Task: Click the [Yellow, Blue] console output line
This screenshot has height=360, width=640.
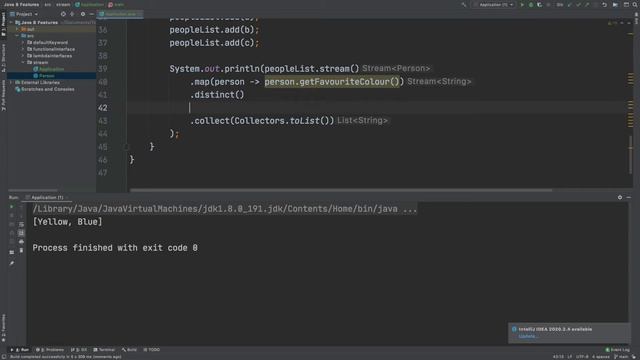Action: [x=67, y=222]
